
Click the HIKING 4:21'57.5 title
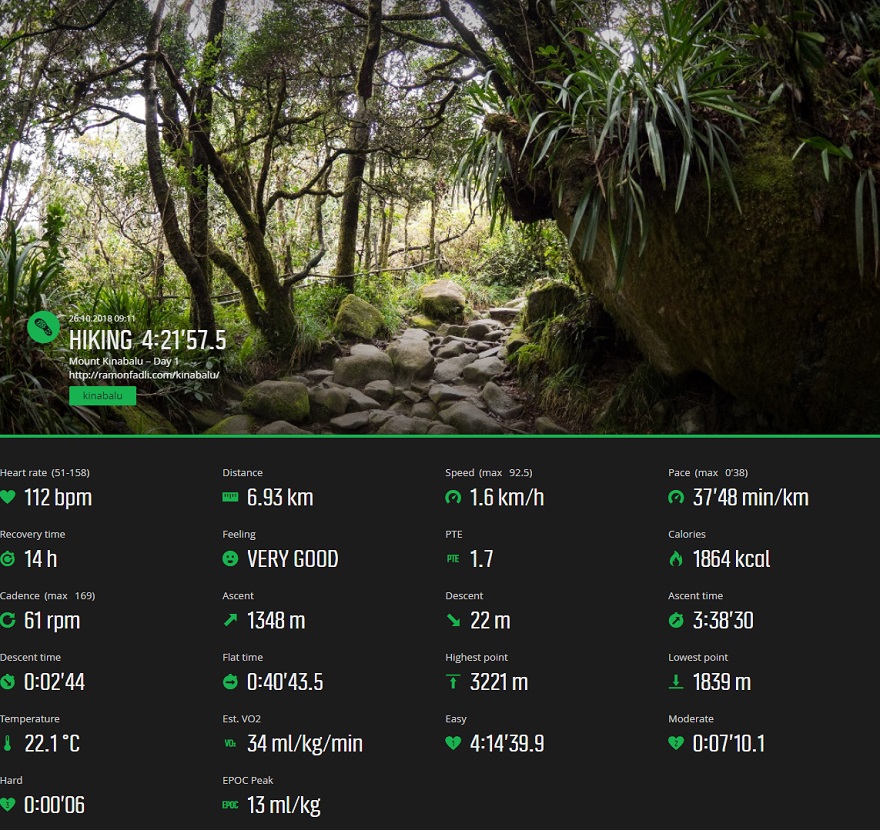[x=148, y=340]
